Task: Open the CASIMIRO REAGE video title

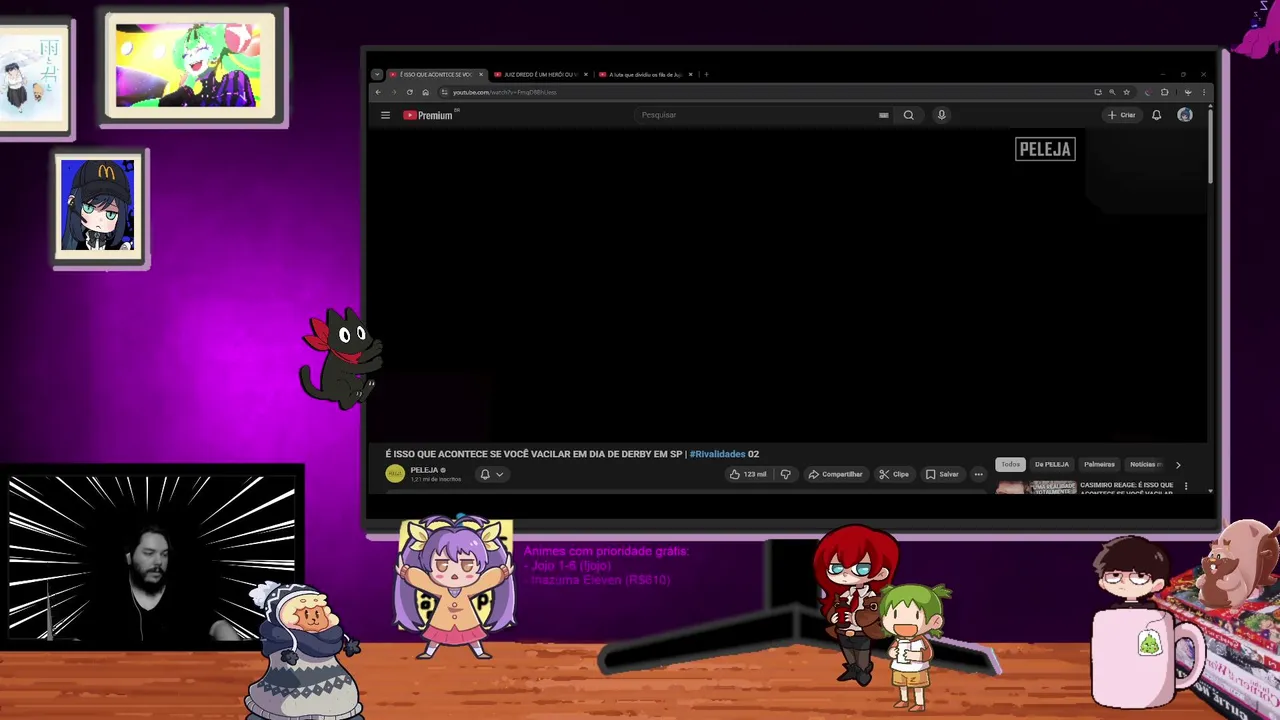Action: coord(1127,488)
